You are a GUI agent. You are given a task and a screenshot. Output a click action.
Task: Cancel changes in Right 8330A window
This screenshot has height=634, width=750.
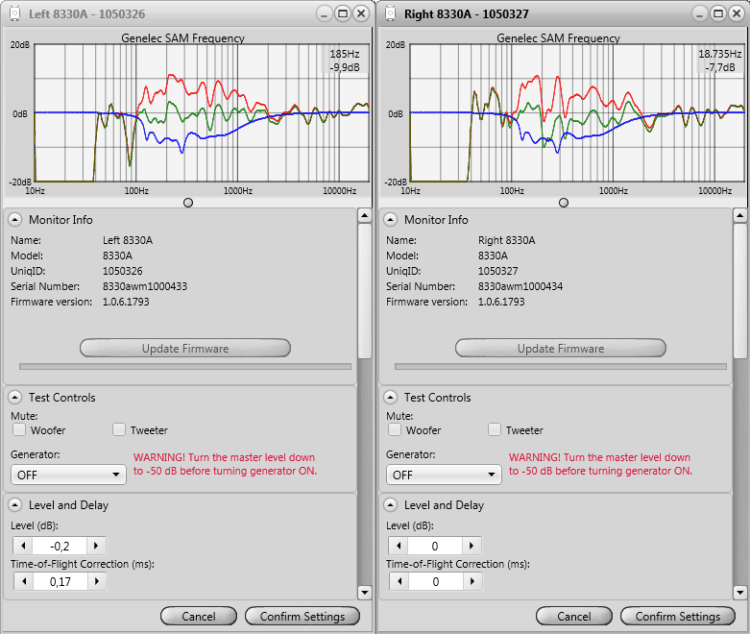[x=574, y=616]
